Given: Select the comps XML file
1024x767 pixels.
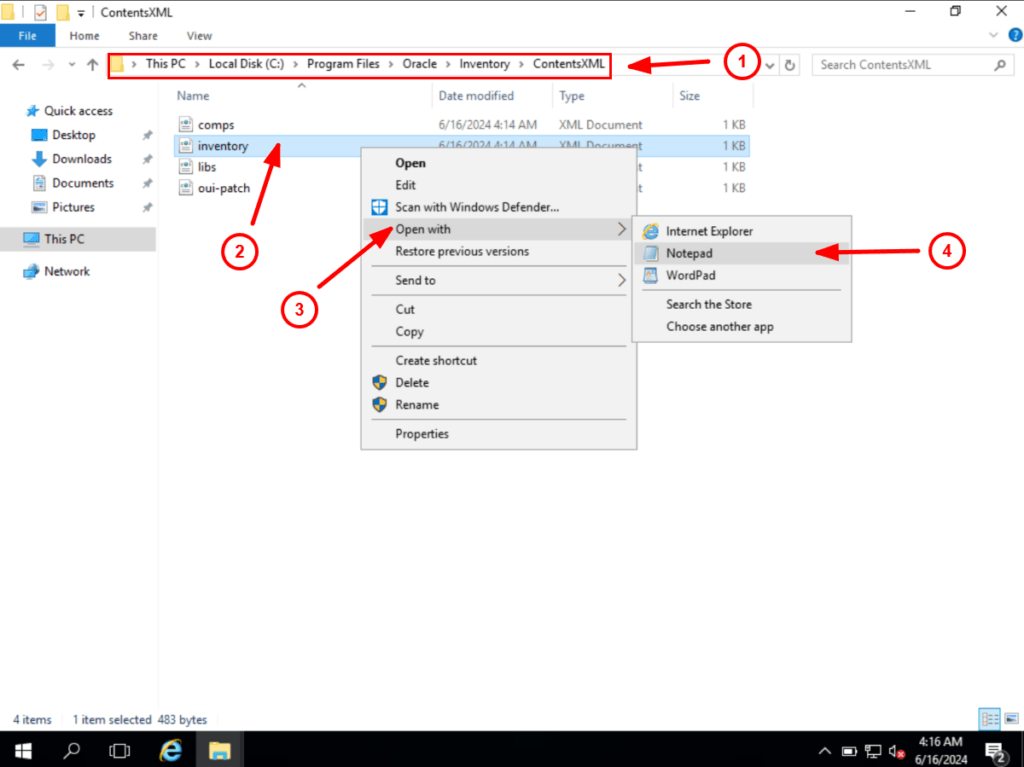Looking at the screenshot, I should pyautogui.click(x=216, y=125).
